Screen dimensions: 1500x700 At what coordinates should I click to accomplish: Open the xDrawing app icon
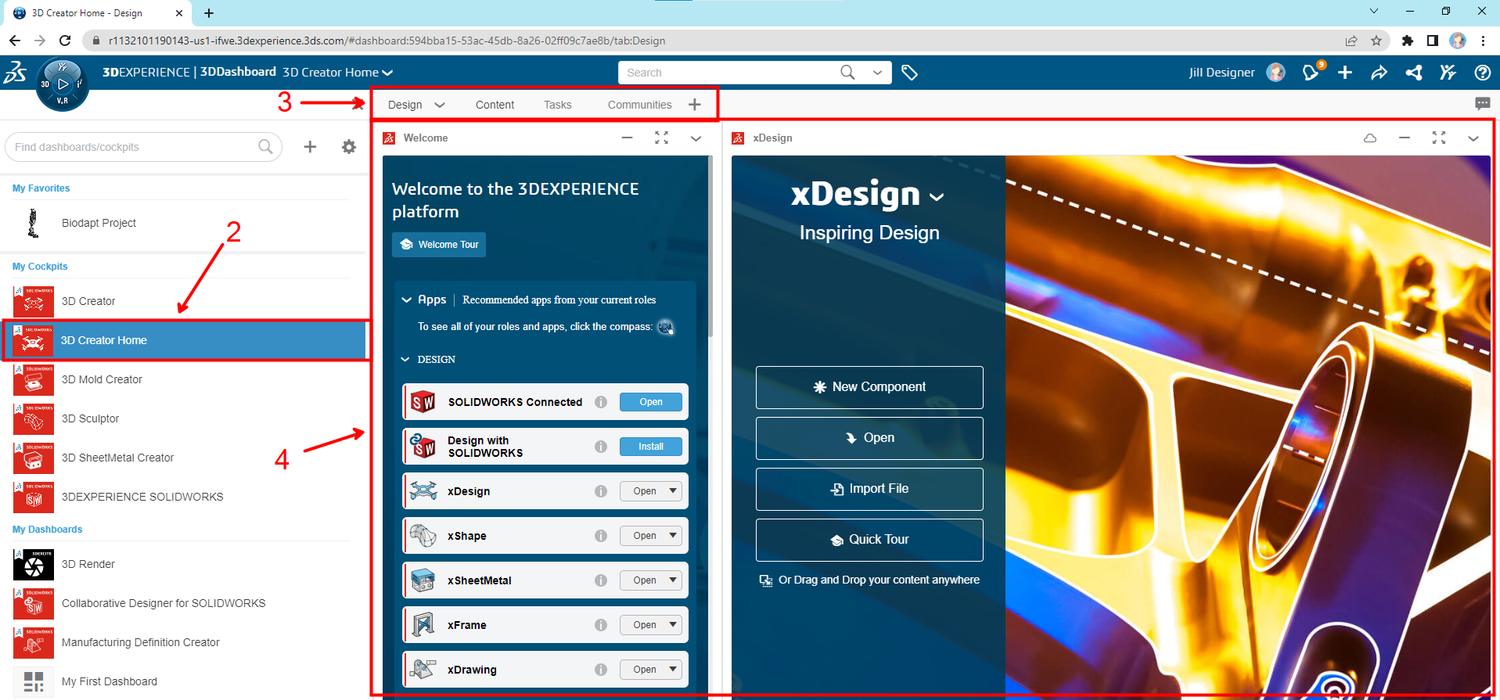(x=421, y=668)
